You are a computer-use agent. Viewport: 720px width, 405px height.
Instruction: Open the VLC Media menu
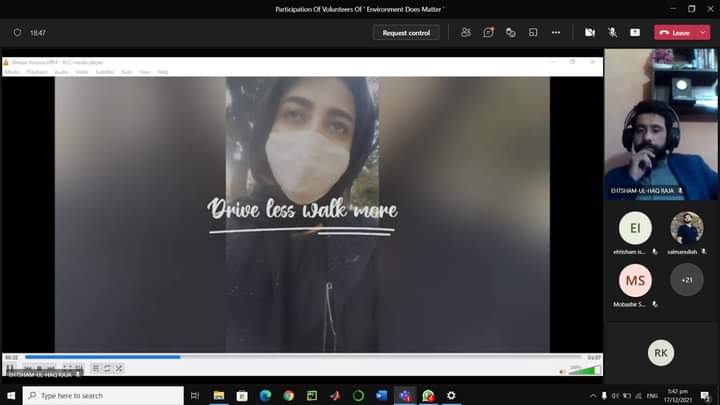click(x=13, y=72)
